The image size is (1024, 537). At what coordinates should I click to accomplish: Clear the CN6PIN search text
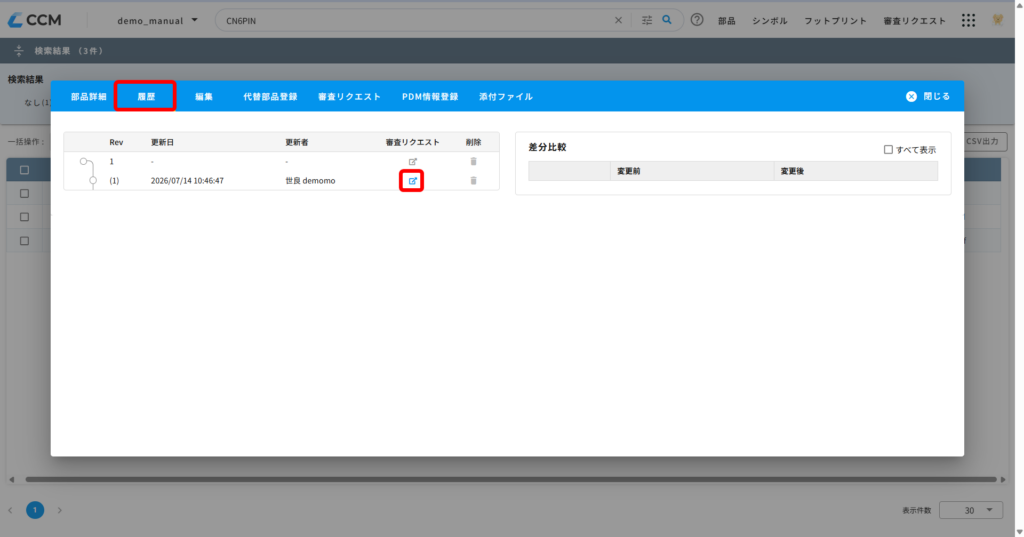[618, 20]
